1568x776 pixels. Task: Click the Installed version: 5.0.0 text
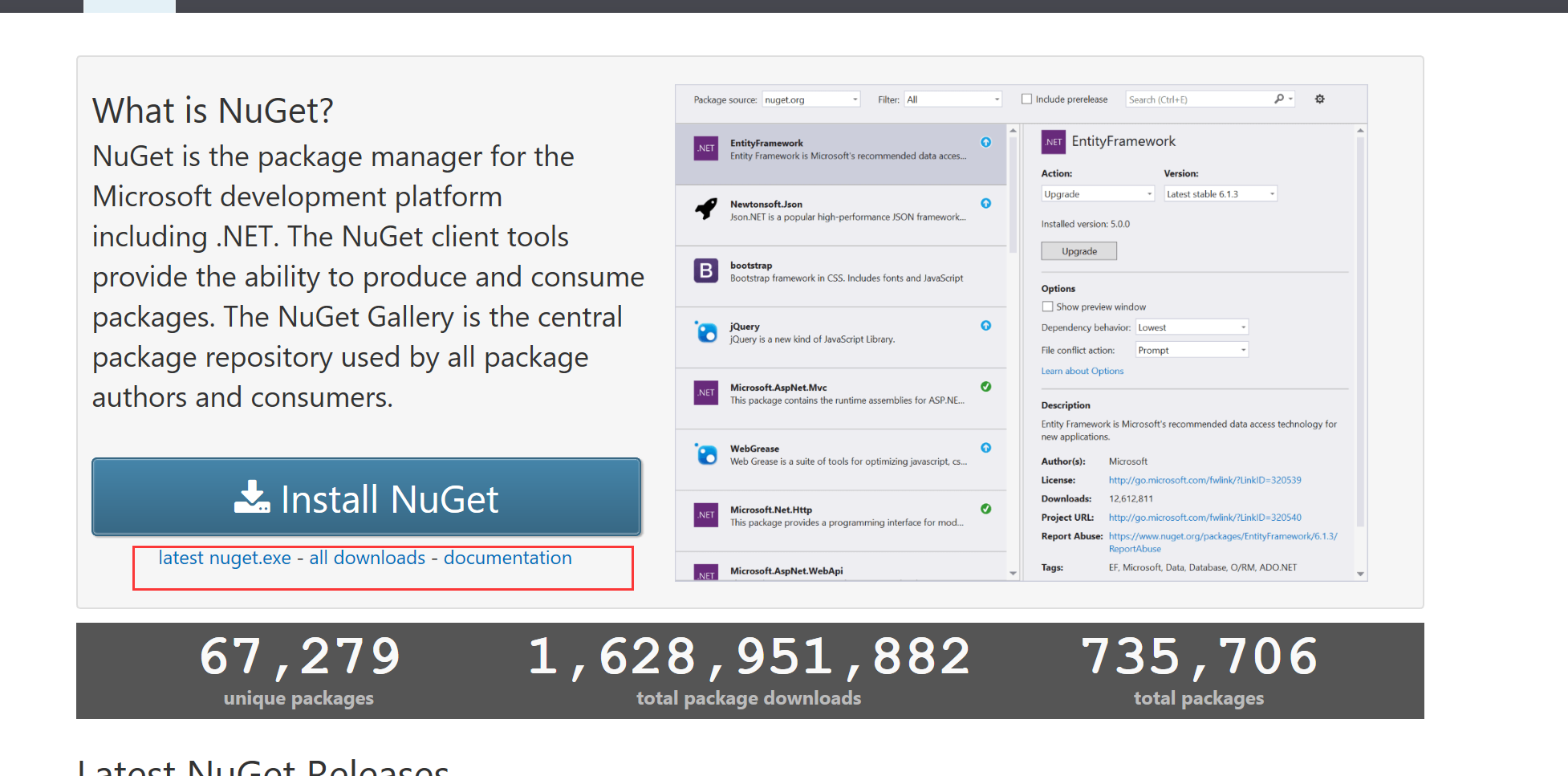[x=1086, y=225]
